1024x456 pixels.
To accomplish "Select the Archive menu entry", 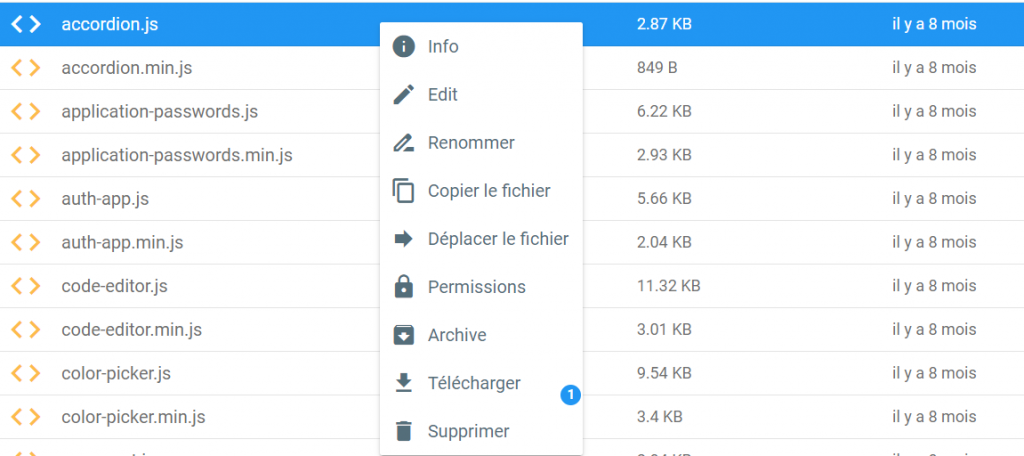I will [457, 335].
